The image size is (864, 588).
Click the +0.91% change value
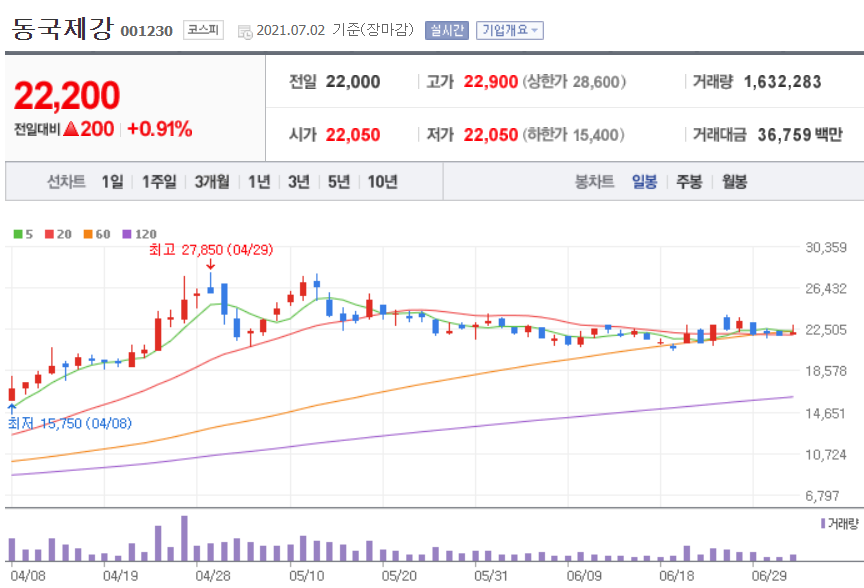pyautogui.click(x=159, y=130)
